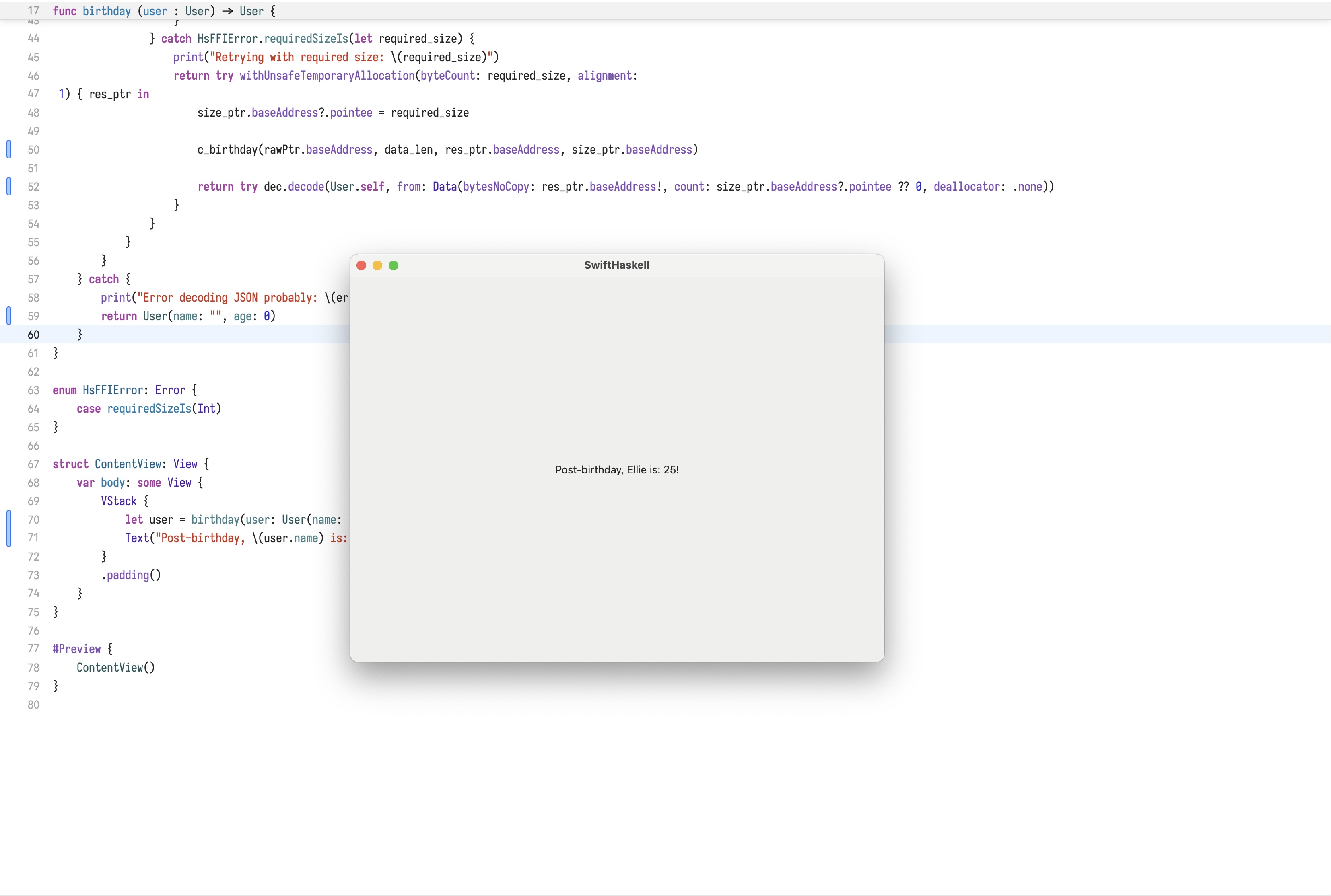Set a breakpoint on line 63 gutter
This screenshot has height=896, width=1331.
(8, 390)
